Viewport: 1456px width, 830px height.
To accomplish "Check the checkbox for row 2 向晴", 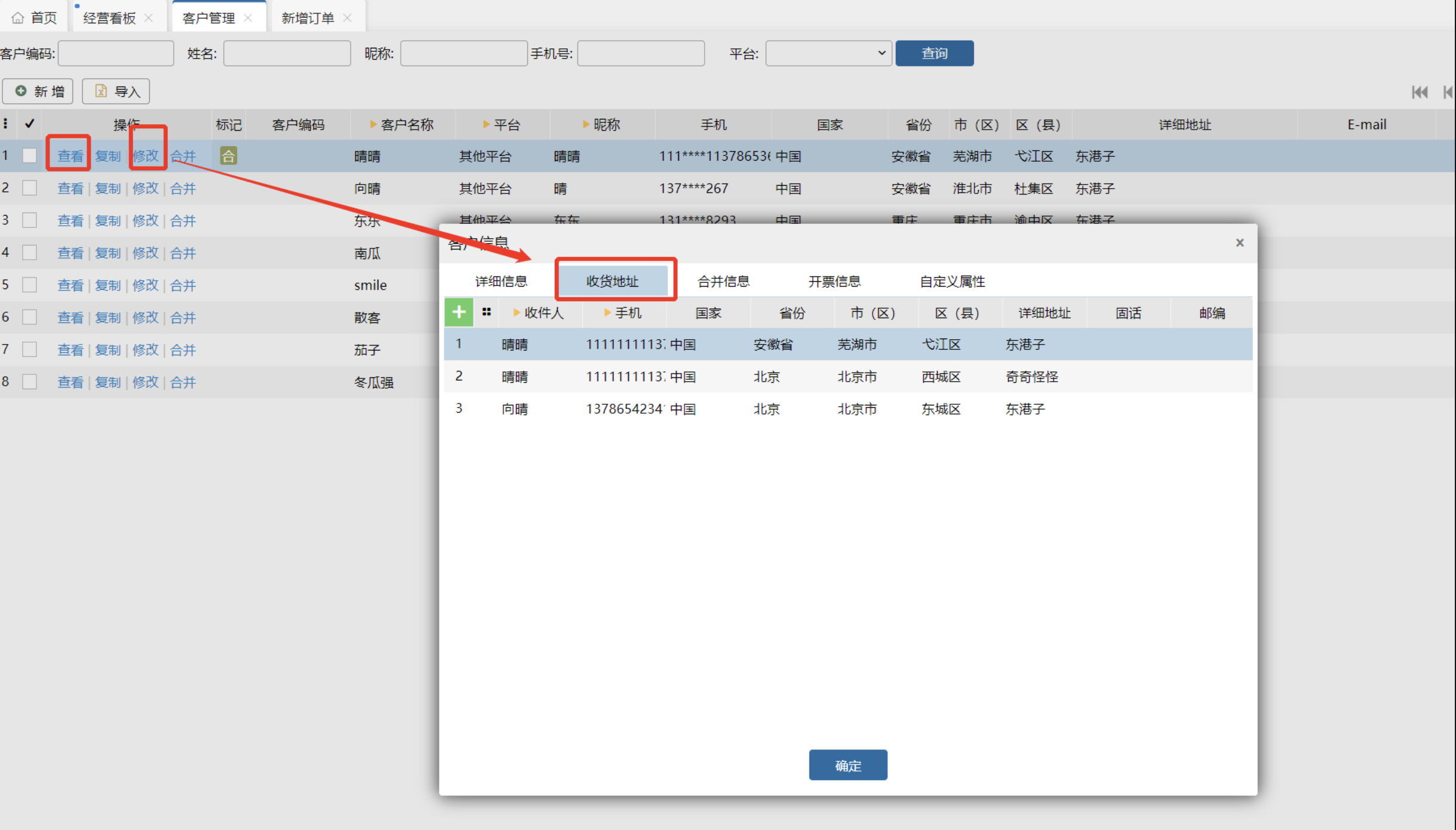I will tap(29, 188).
